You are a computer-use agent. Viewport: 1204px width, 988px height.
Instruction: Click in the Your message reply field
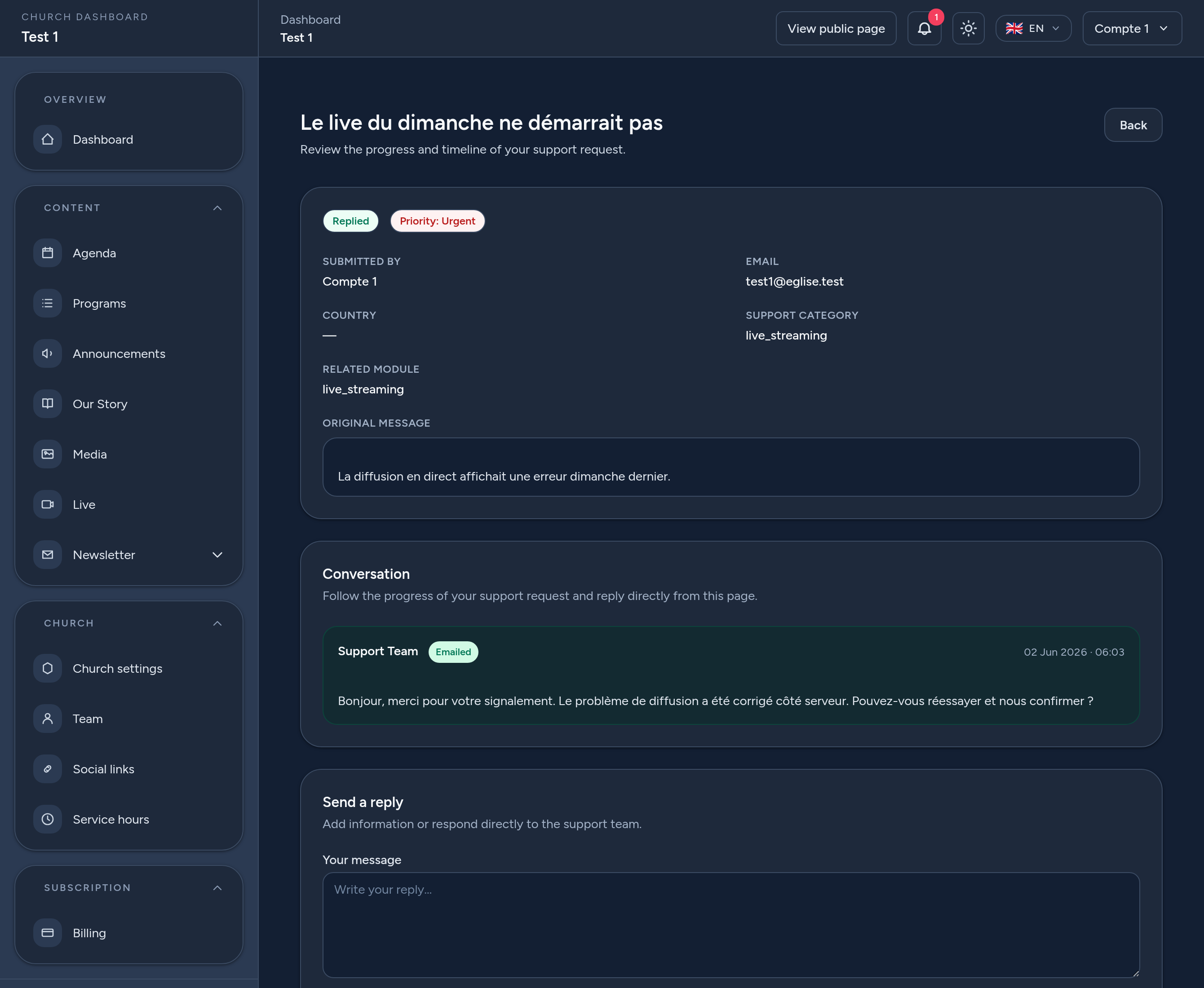point(731,926)
